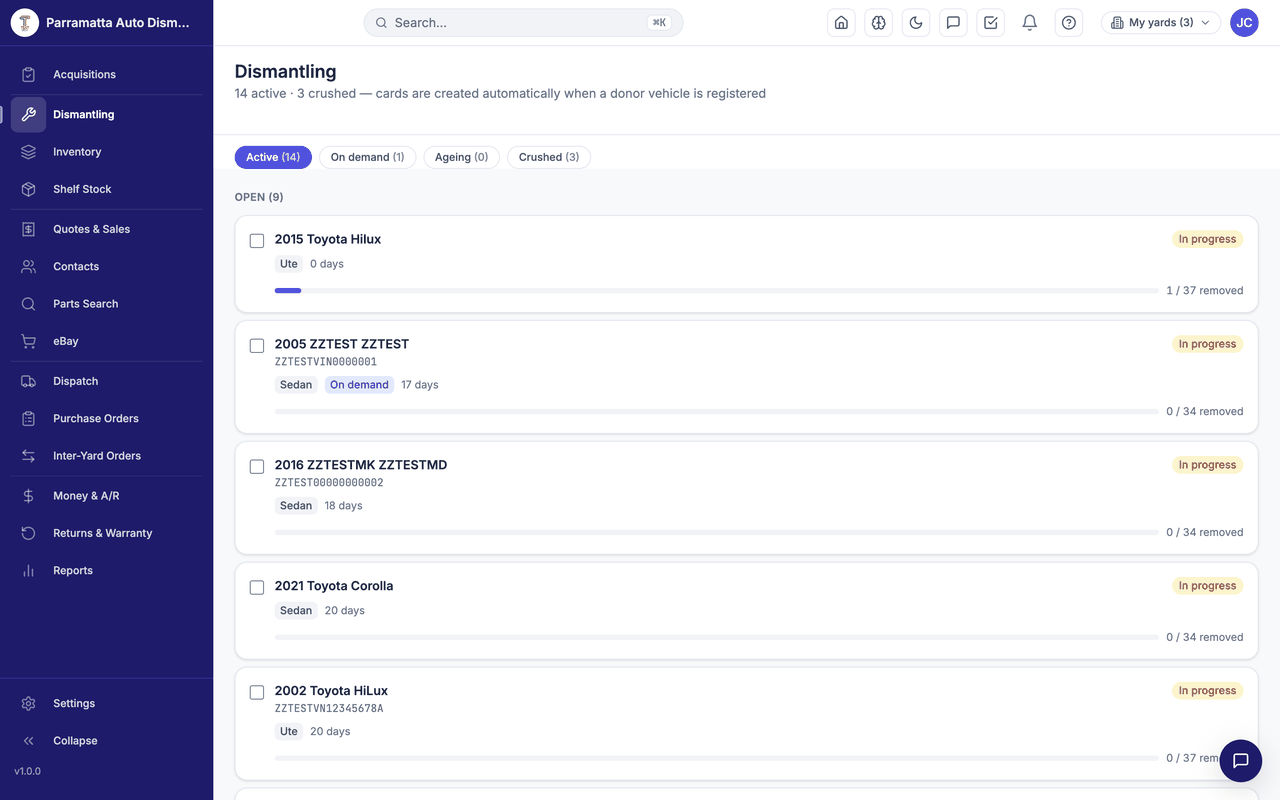Click the 2015 Toyota Hilux progress bar
This screenshot has width=1280, height=800.
[717, 290]
